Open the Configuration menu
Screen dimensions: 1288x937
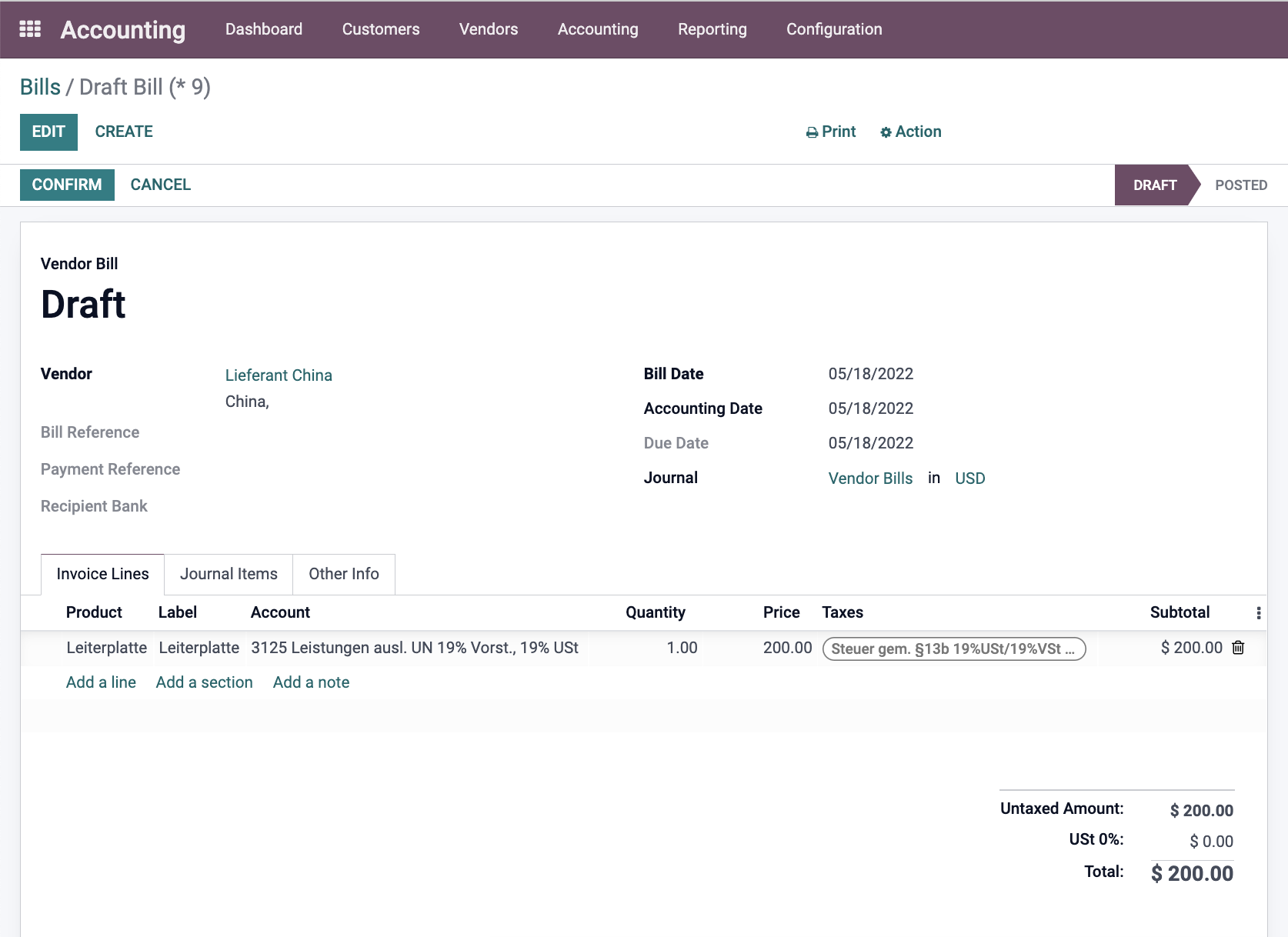point(834,29)
